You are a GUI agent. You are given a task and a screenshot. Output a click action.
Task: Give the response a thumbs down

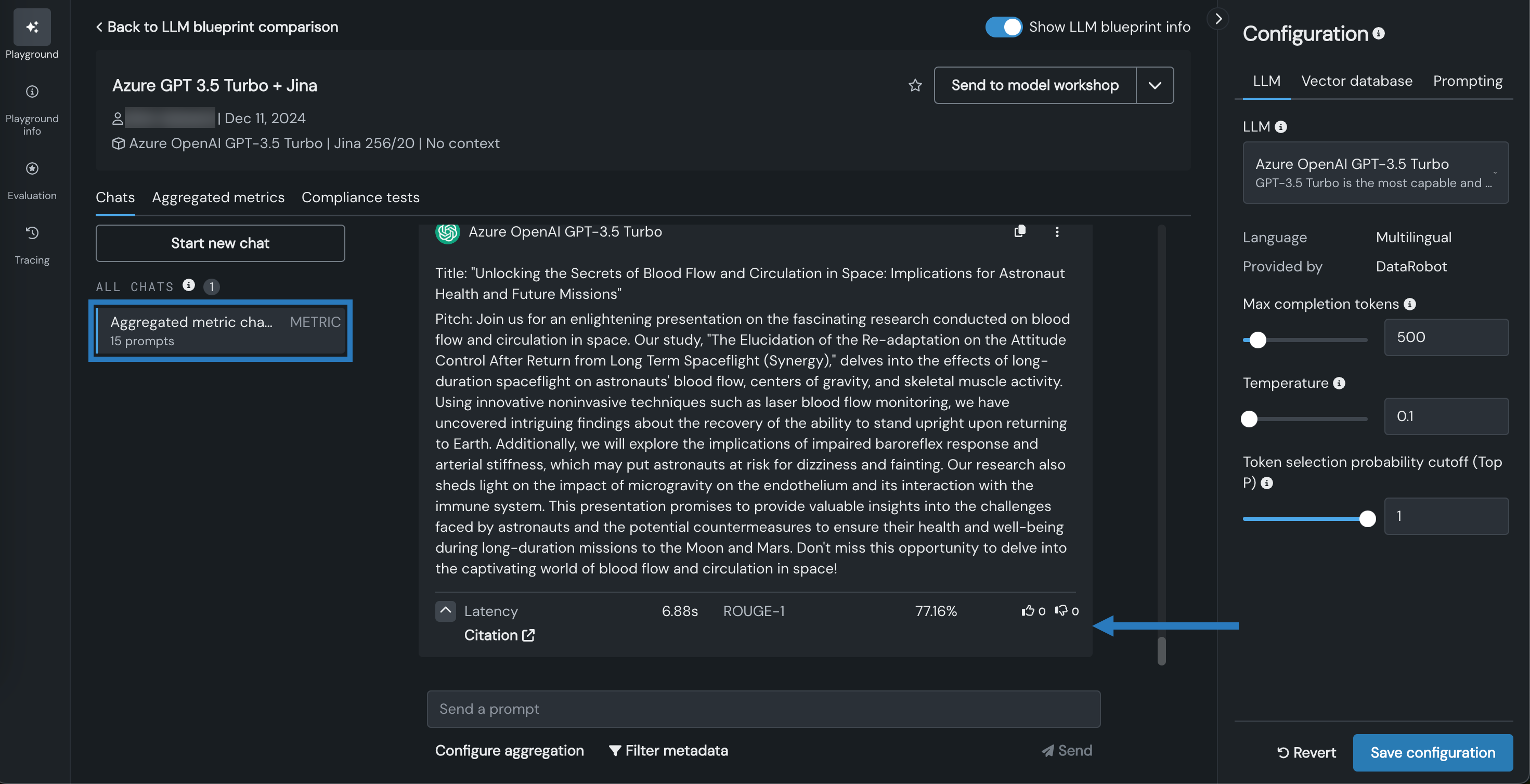pos(1061,610)
